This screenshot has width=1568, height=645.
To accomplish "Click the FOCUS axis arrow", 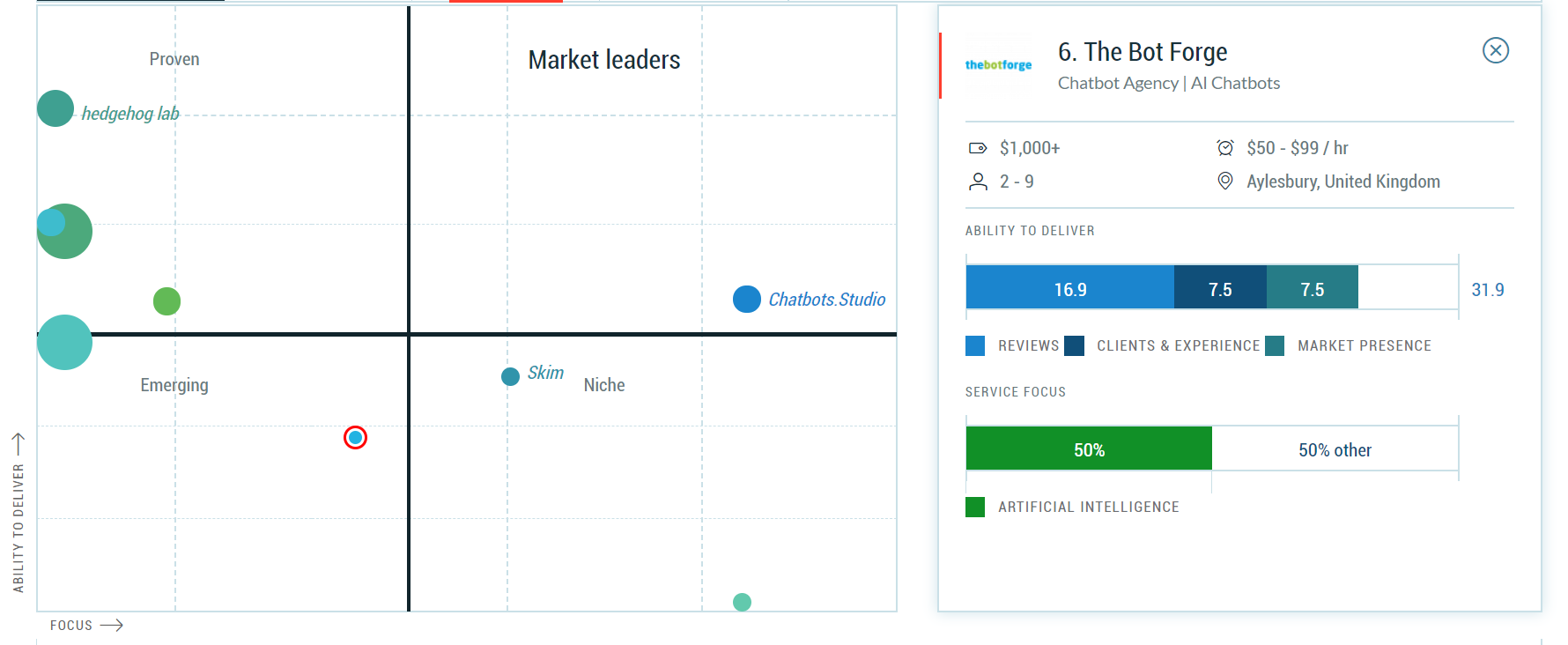I will click(x=112, y=626).
